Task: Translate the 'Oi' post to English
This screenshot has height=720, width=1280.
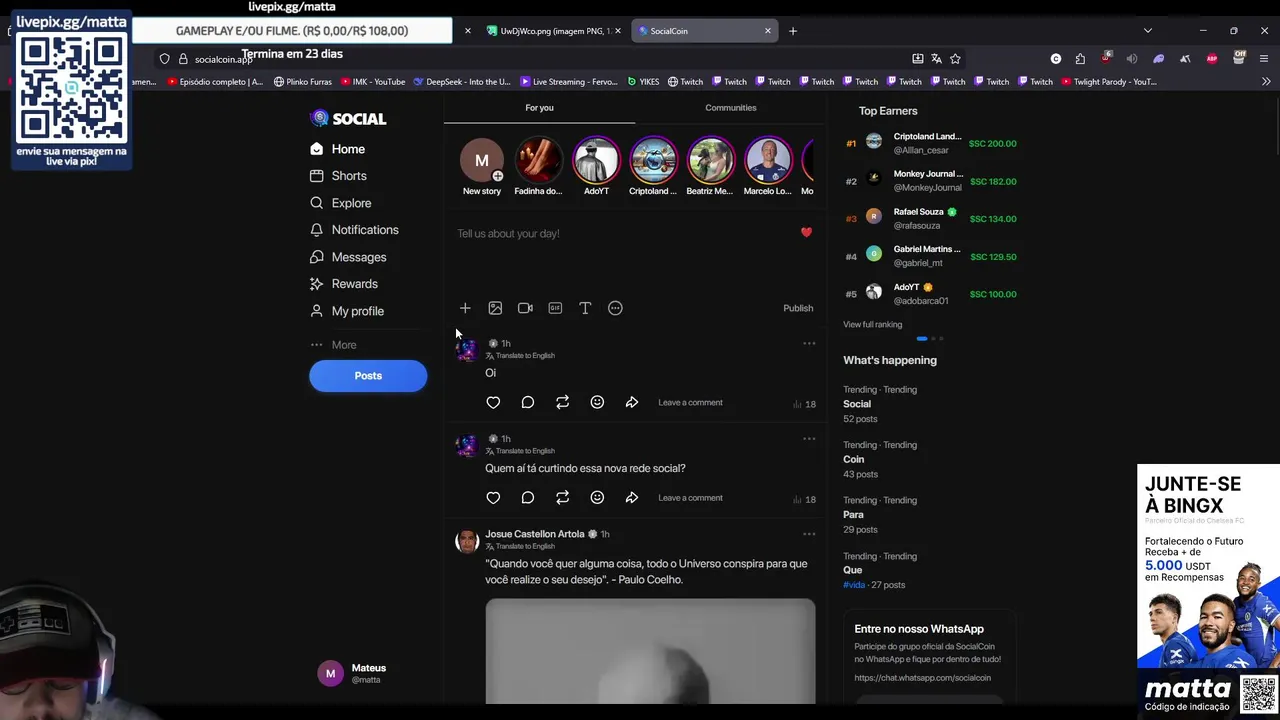Action: (x=520, y=356)
